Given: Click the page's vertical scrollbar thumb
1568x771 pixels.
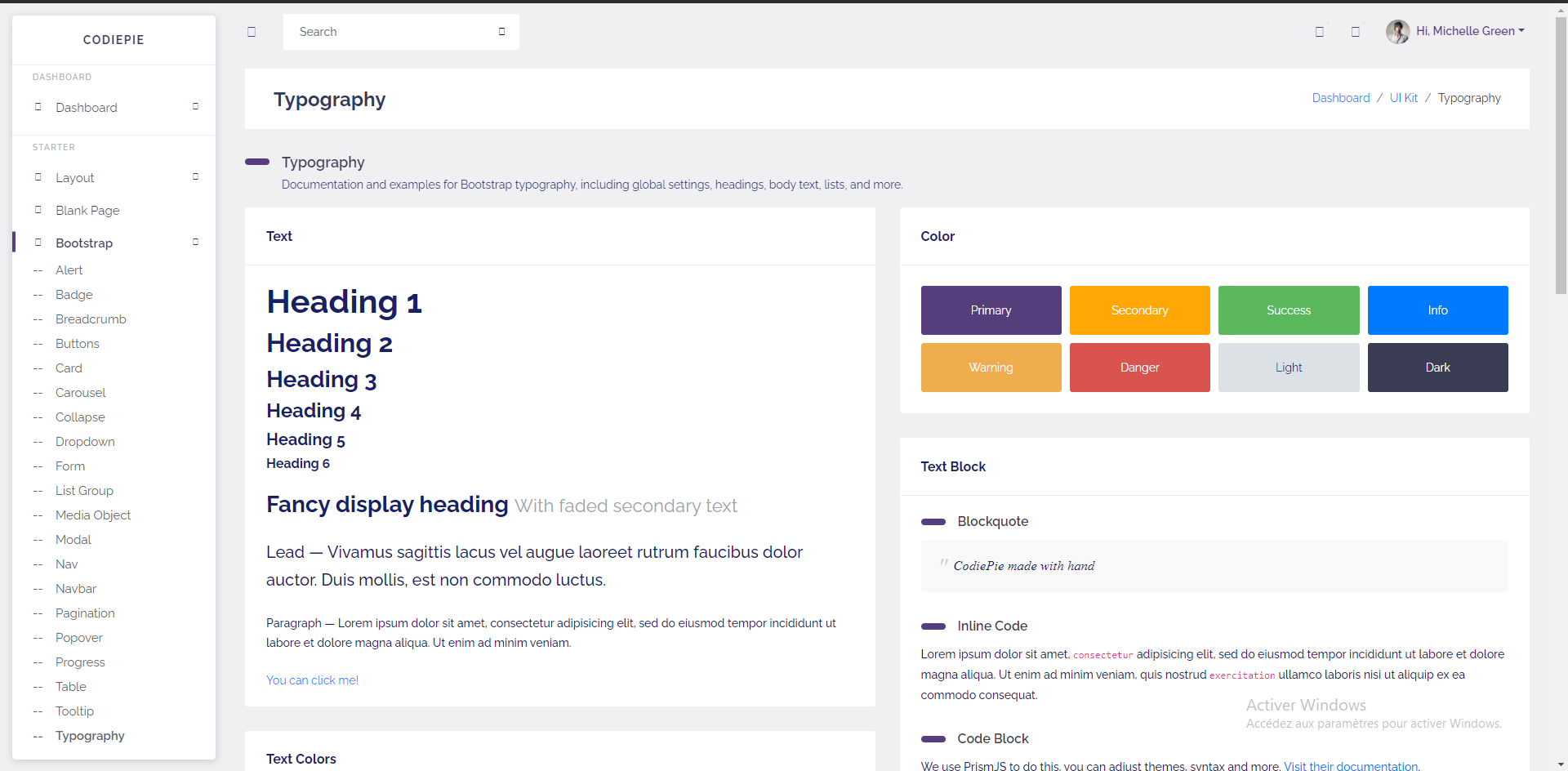Looking at the screenshot, I should (x=1561, y=155).
